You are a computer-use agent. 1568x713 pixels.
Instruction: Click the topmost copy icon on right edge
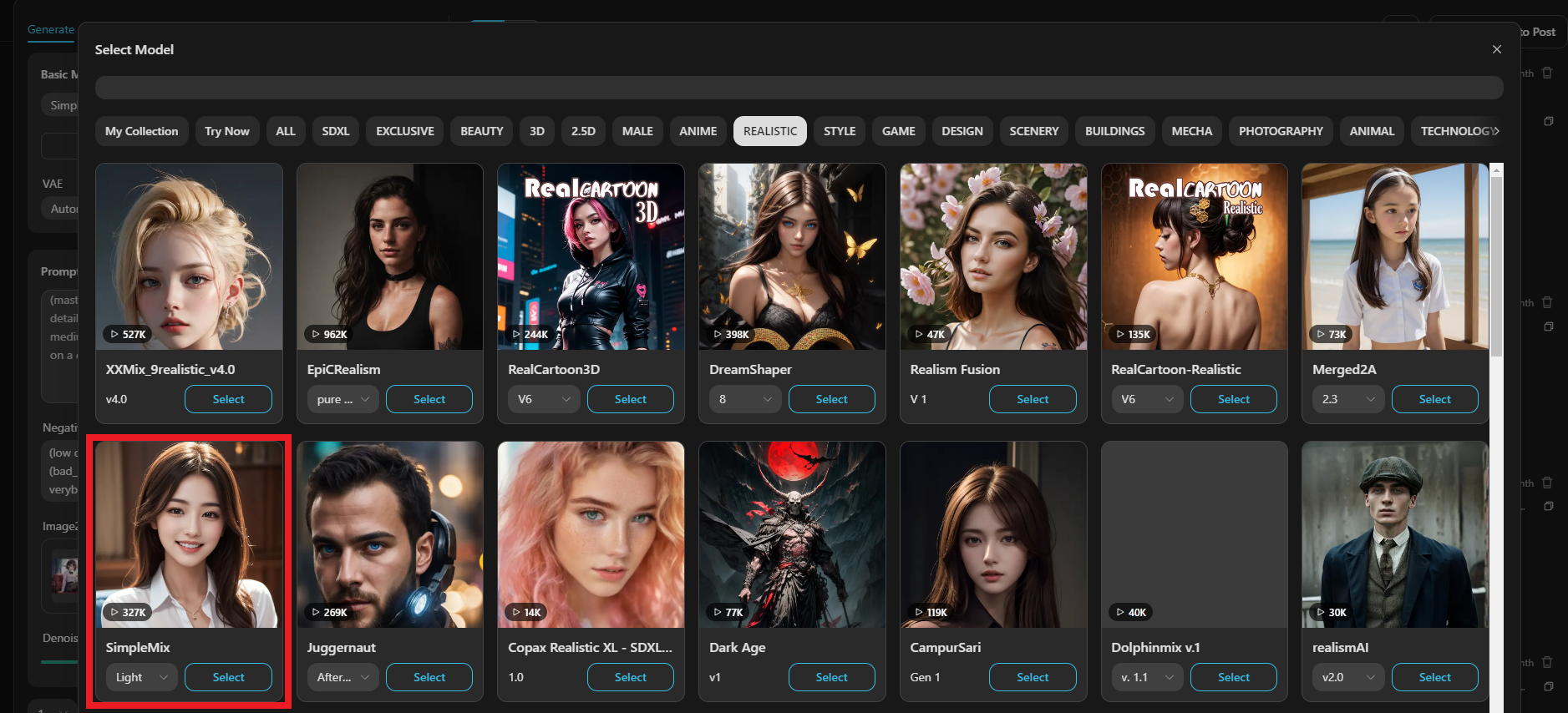(x=1548, y=121)
